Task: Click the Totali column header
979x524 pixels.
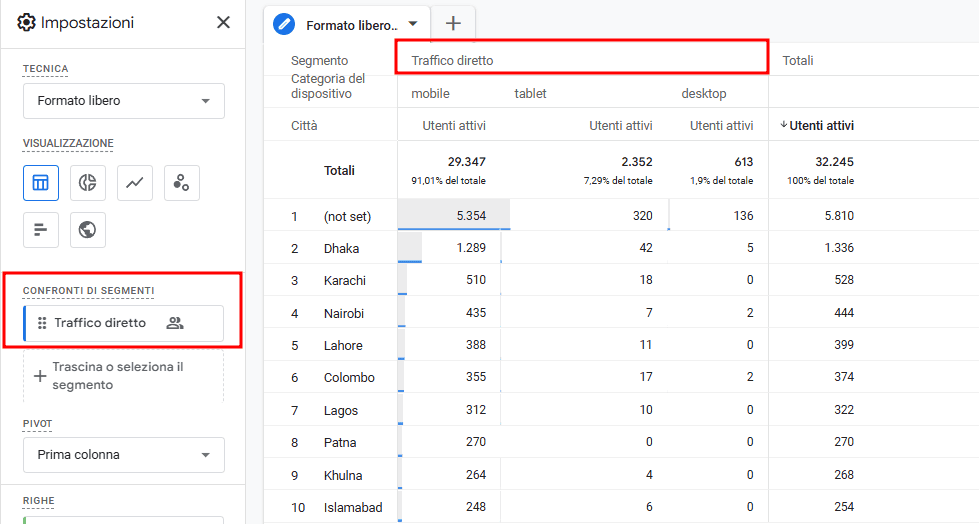Action: pyautogui.click(x=798, y=61)
